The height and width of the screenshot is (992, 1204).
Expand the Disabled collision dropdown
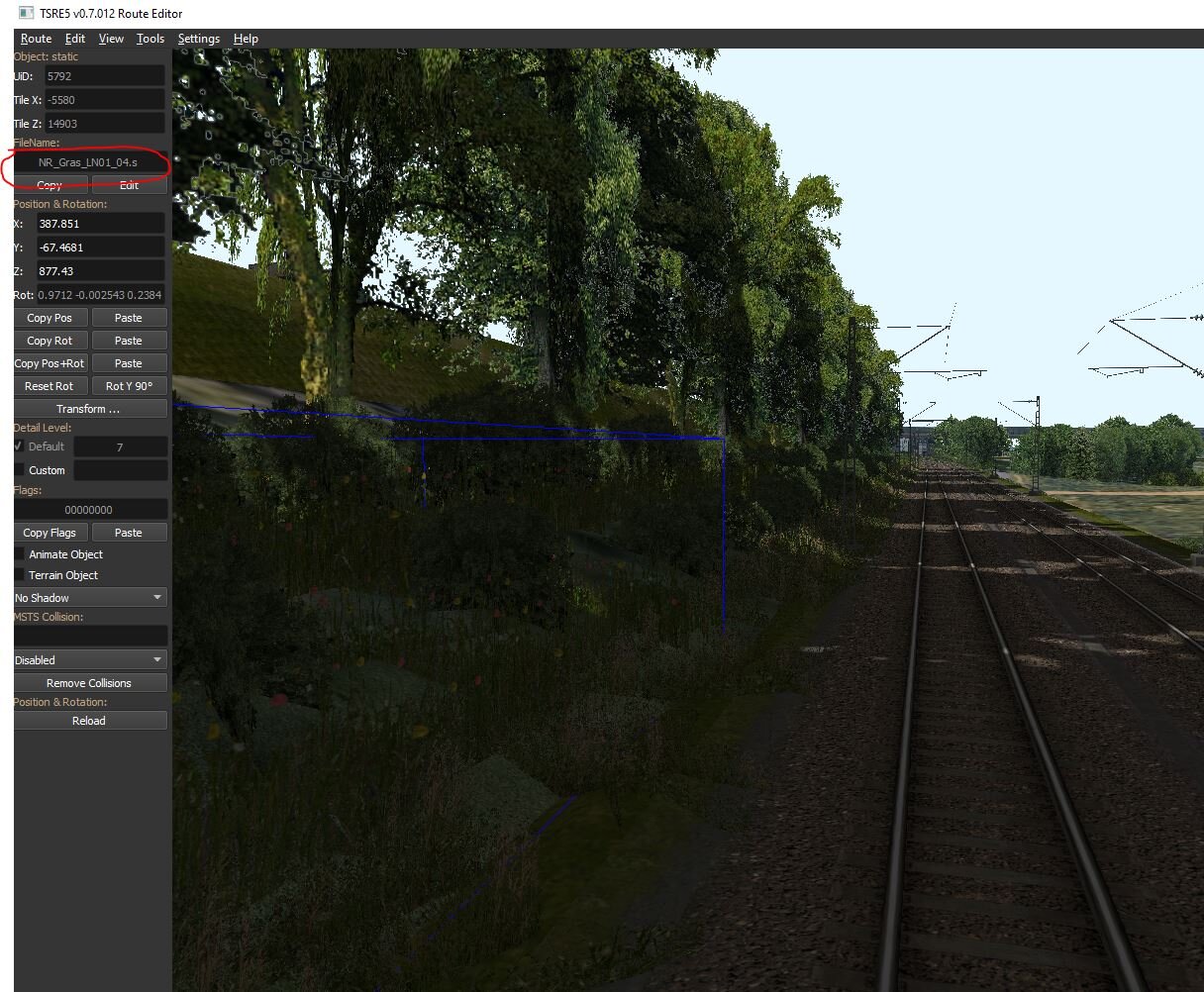pyautogui.click(x=89, y=660)
